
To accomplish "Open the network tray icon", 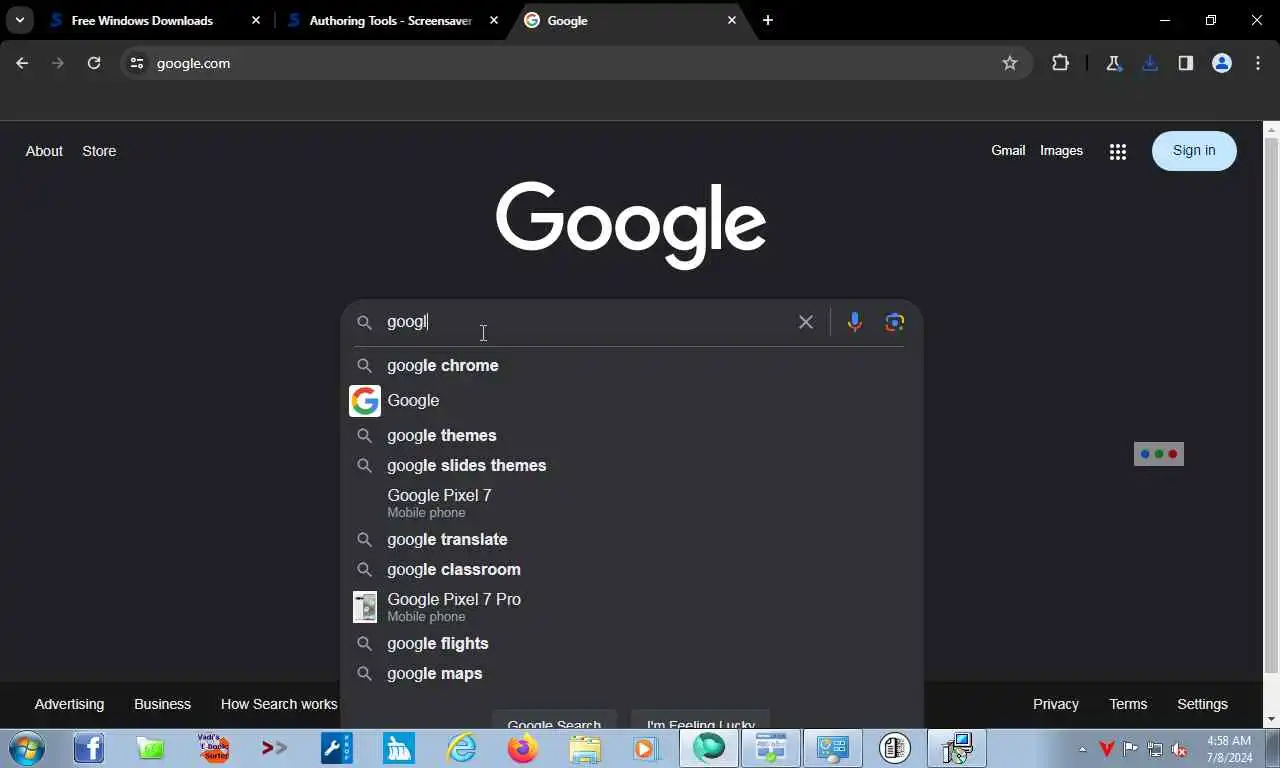I will 1155,749.
